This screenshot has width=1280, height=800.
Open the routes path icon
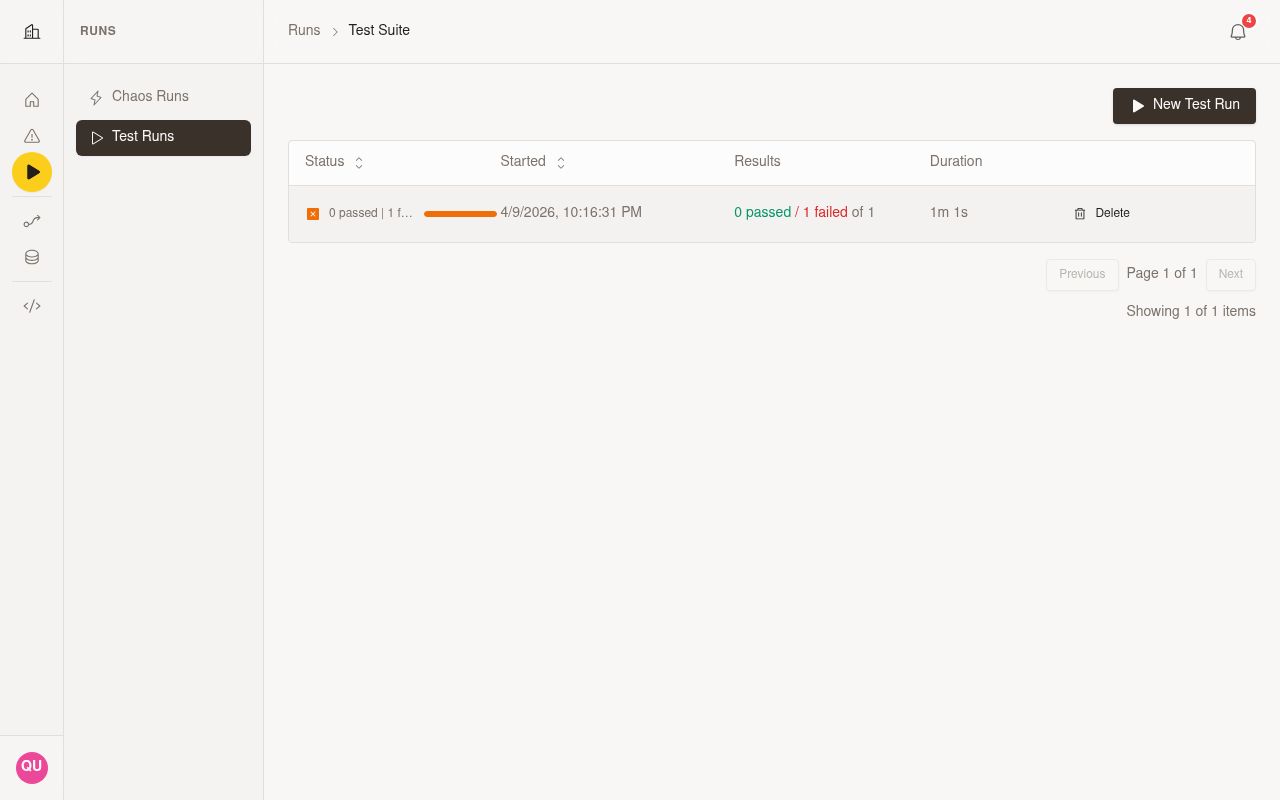click(32, 221)
